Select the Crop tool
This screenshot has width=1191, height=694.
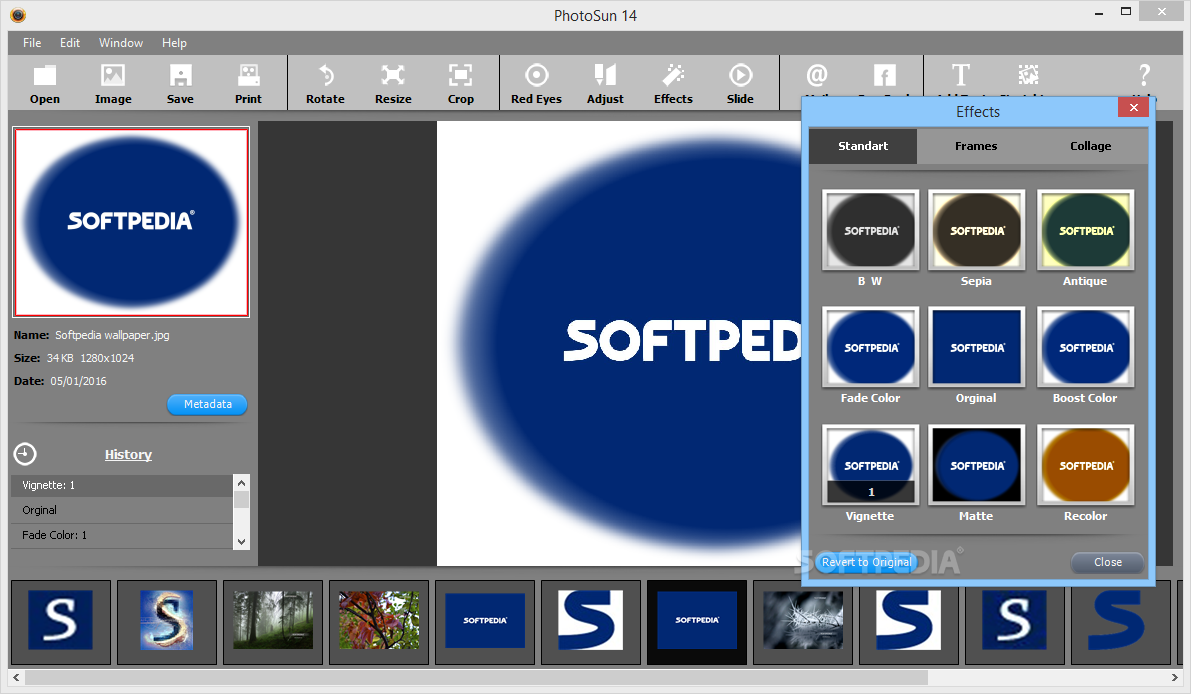click(460, 83)
